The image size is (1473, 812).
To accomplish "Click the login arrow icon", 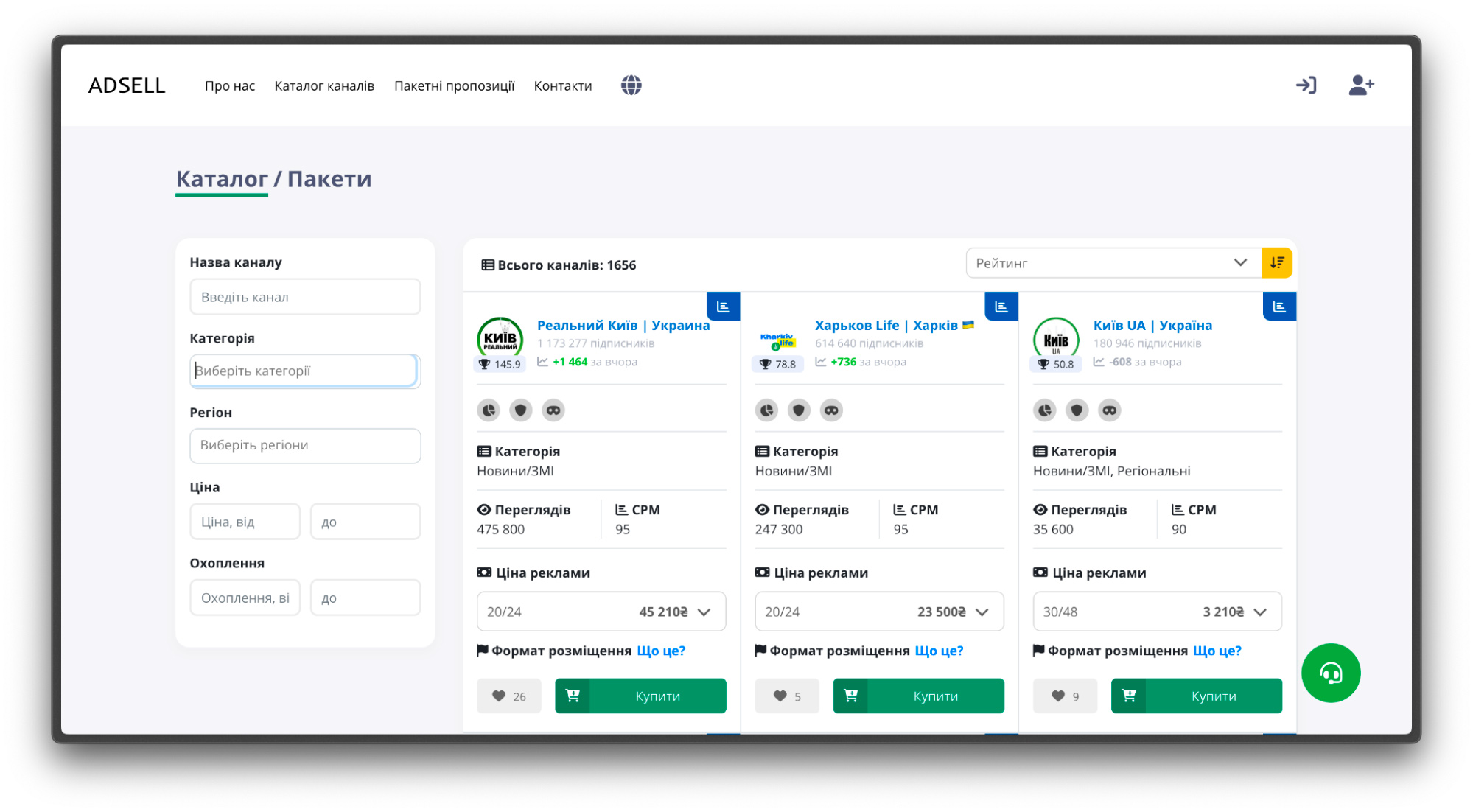I will pos(1306,85).
